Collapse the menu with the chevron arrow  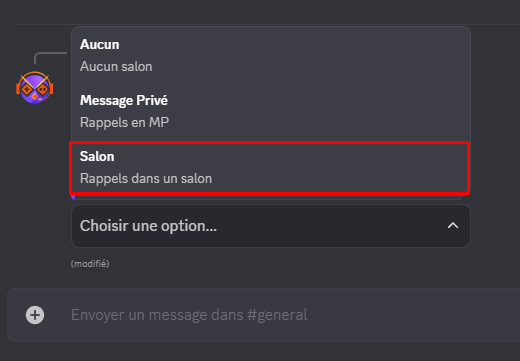tap(453, 226)
